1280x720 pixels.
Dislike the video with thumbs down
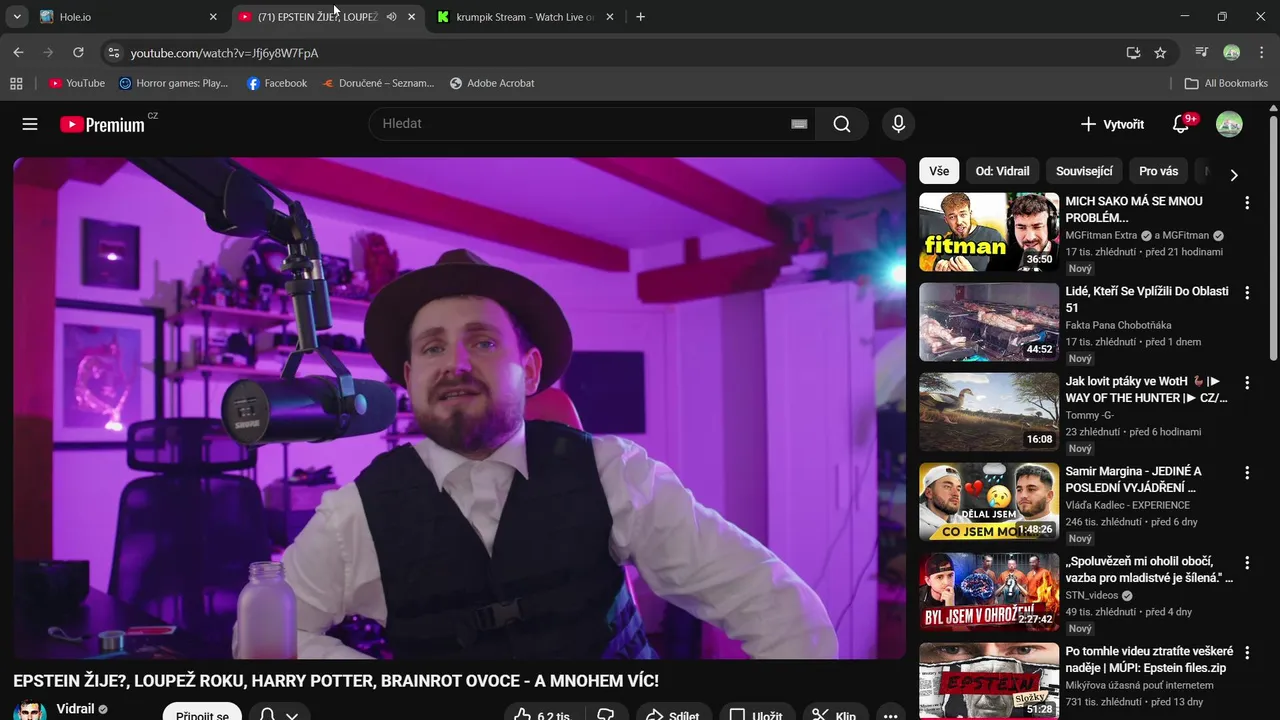tap(605, 715)
